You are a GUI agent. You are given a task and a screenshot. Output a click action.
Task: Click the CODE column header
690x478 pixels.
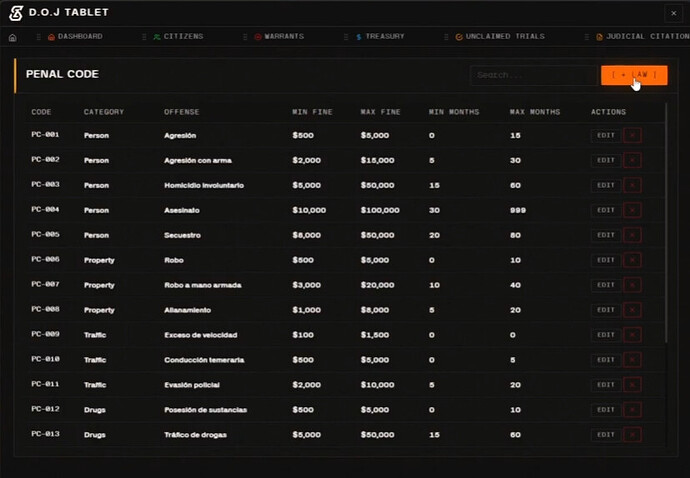point(41,112)
